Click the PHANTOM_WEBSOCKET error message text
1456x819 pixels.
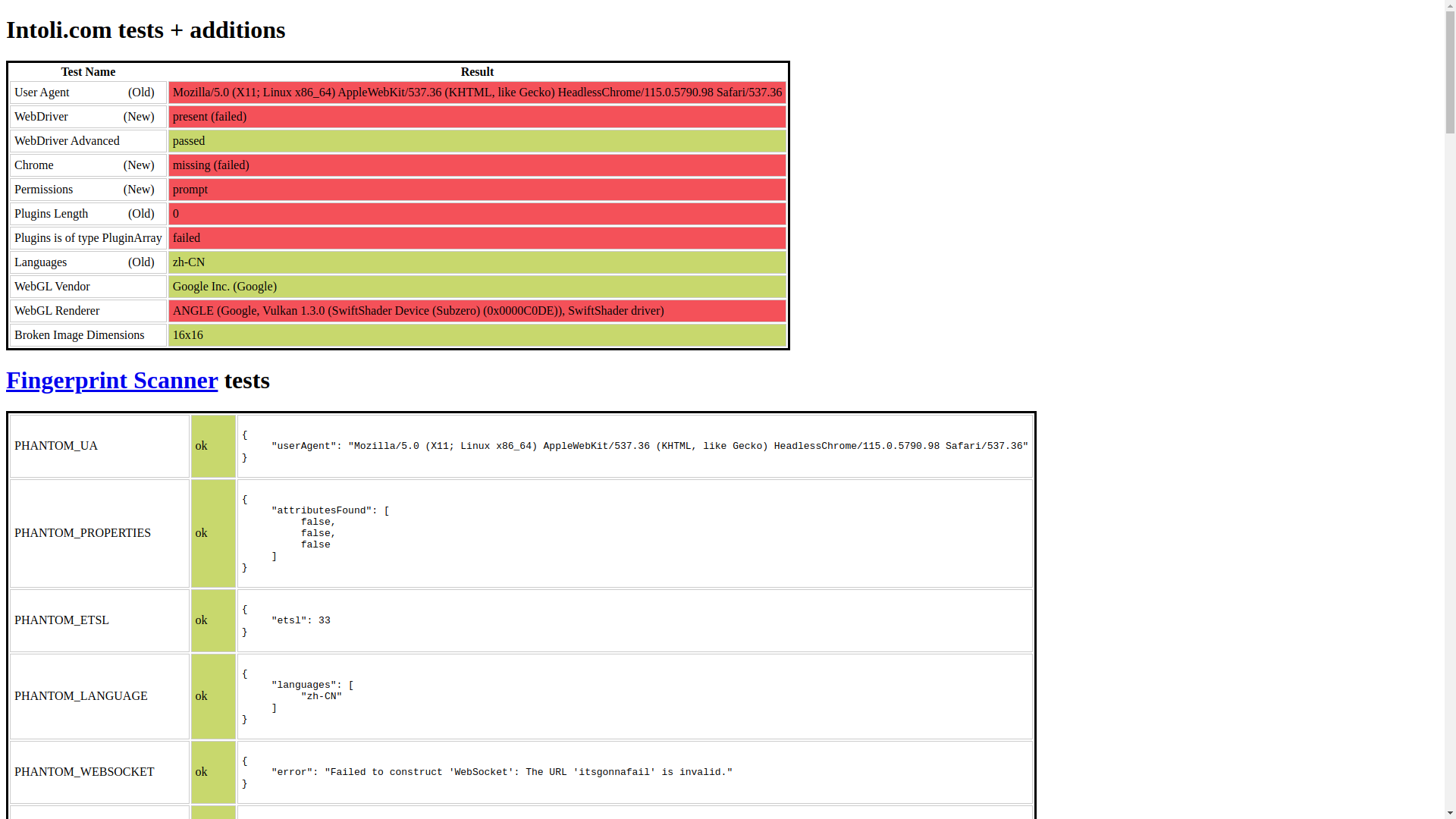pyautogui.click(x=501, y=772)
